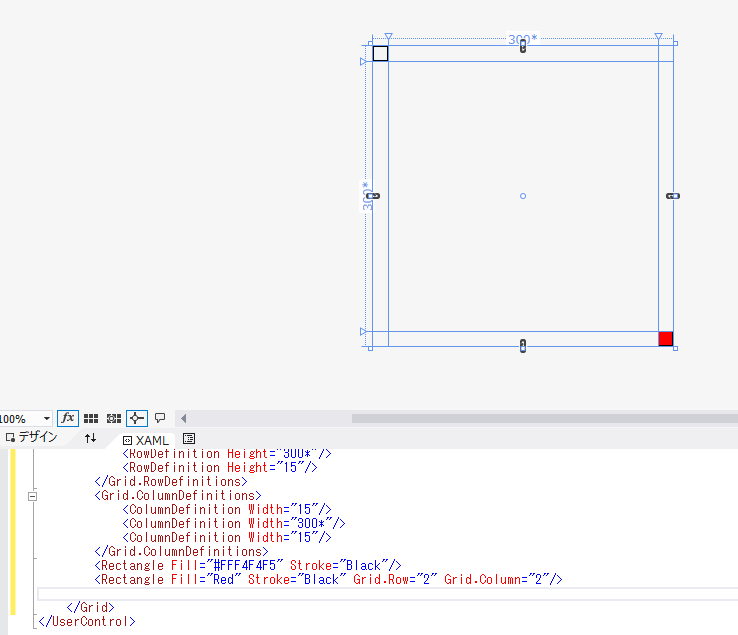Screen dimensions: 738x635
Task: Click the grid center point marker
Action: [523, 196]
